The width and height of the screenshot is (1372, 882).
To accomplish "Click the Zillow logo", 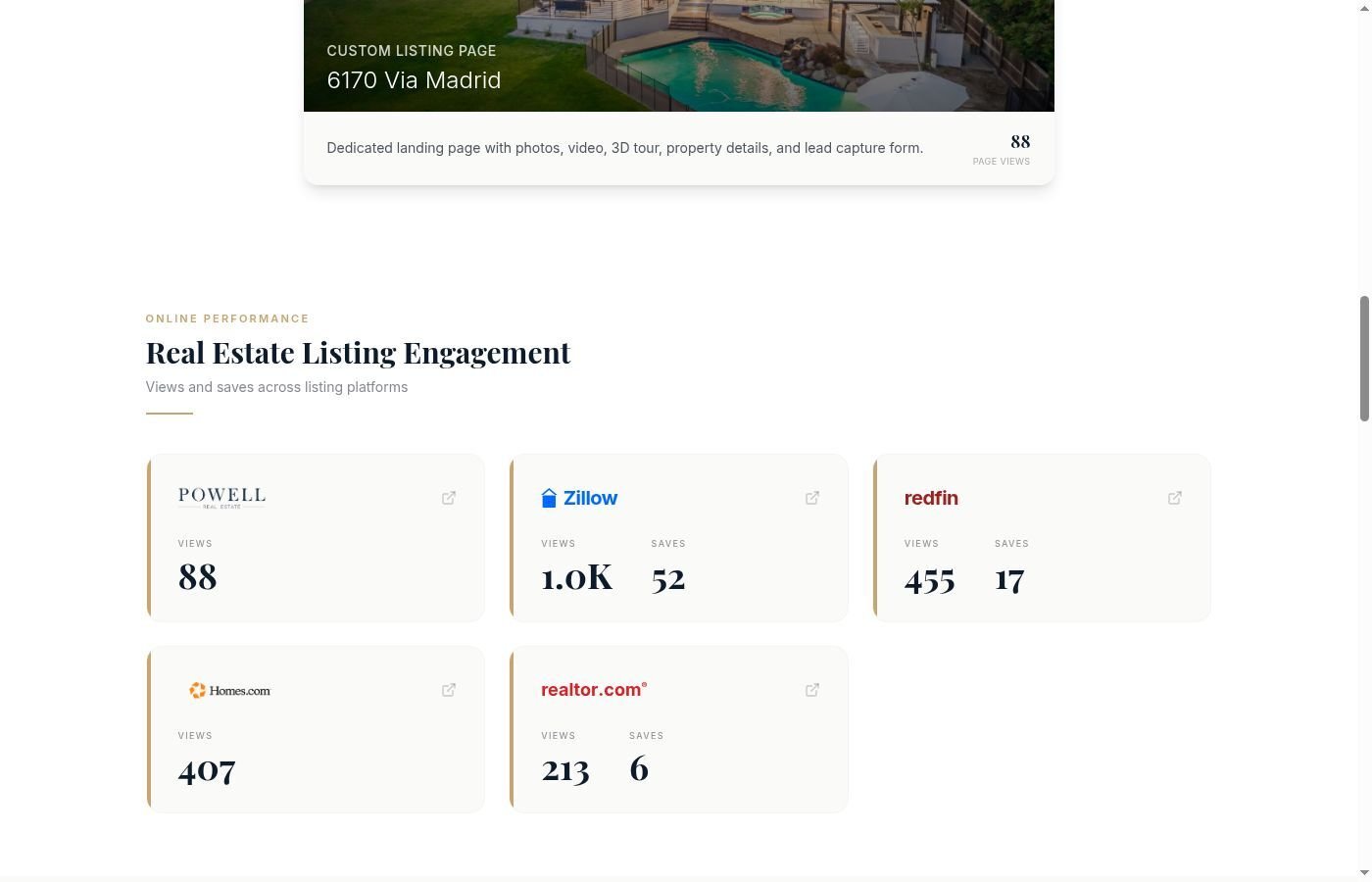I will pos(579,498).
